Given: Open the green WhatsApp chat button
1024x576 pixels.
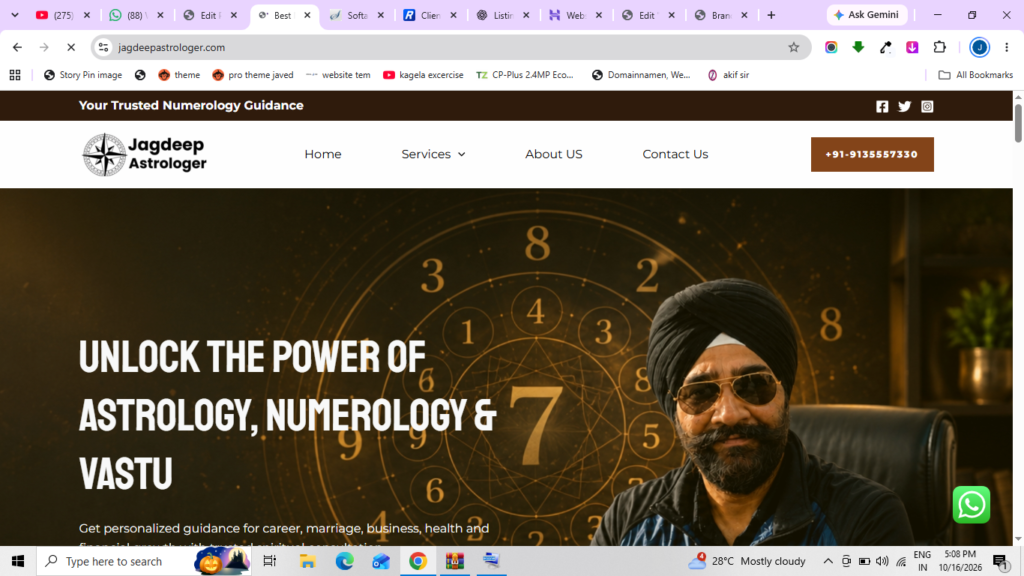Looking at the screenshot, I should (971, 505).
